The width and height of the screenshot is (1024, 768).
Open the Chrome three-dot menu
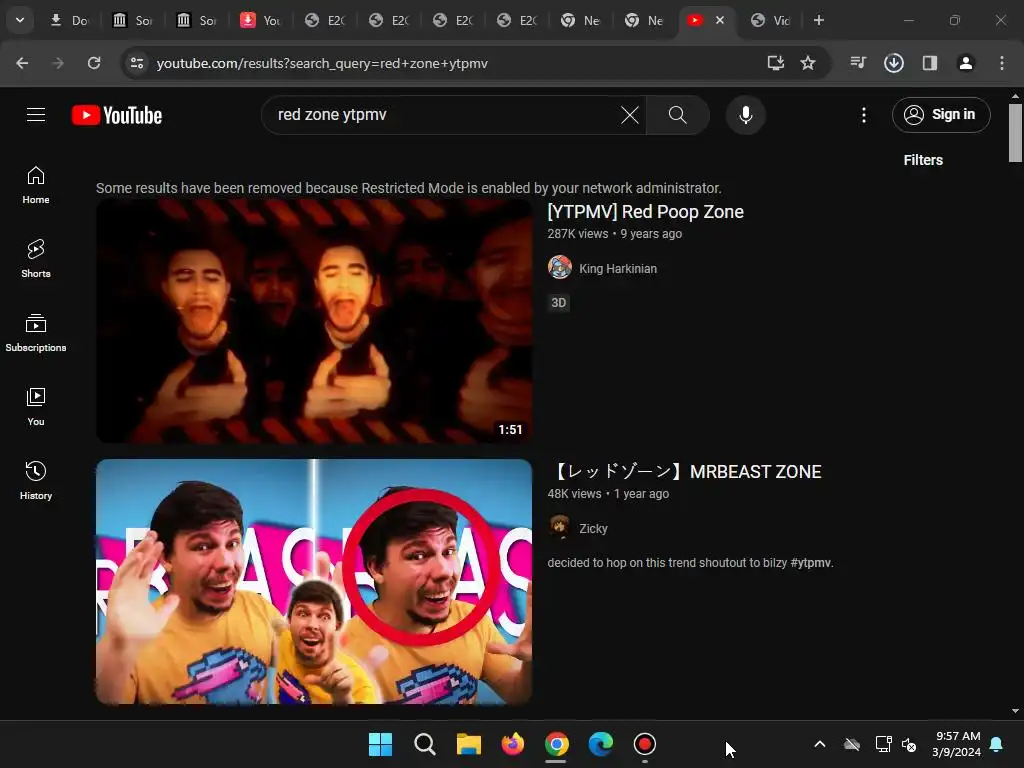(1002, 63)
